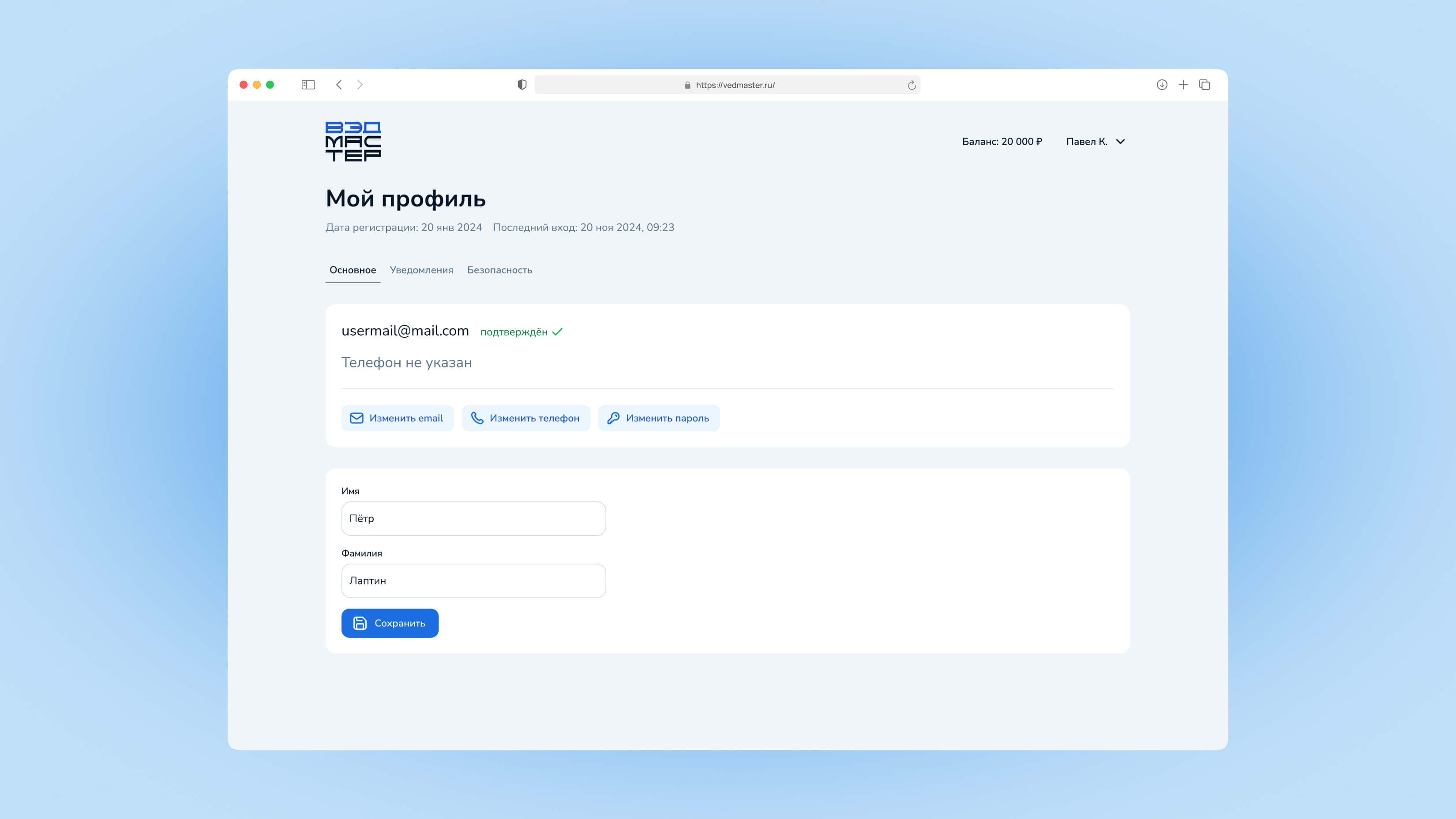The image size is (1456, 819).
Task: Select the Основное tab
Action: (353, 270)
